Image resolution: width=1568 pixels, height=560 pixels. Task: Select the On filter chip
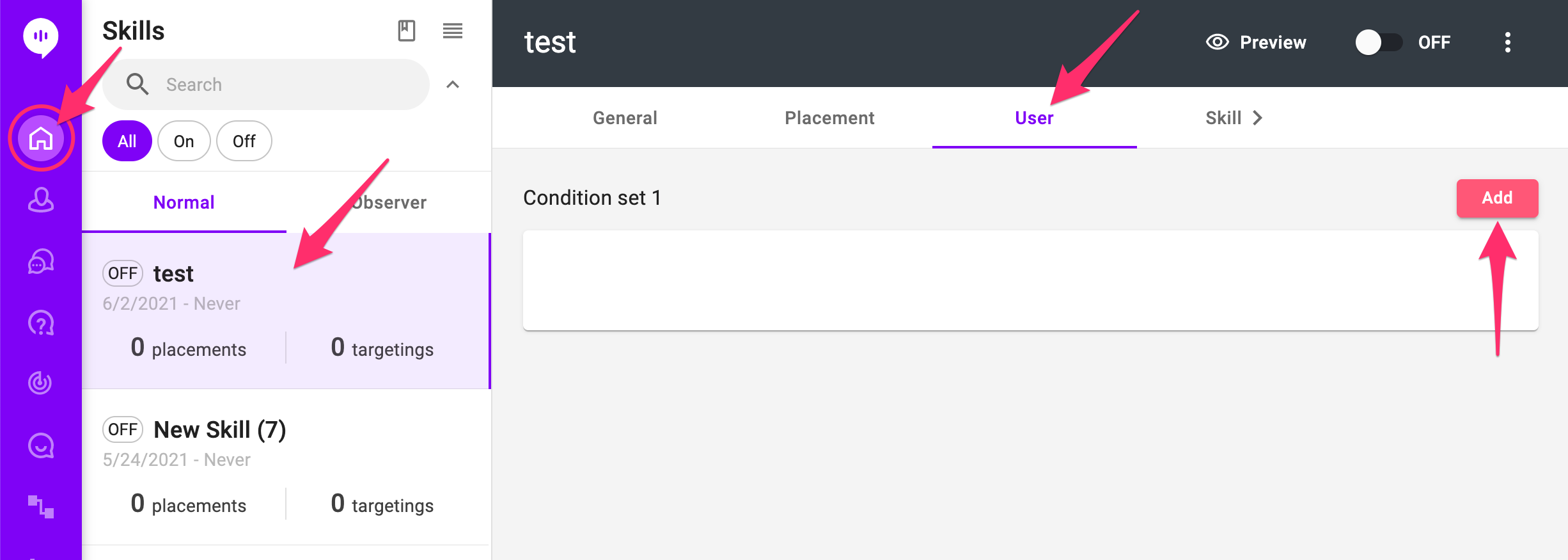pos(184,141)
